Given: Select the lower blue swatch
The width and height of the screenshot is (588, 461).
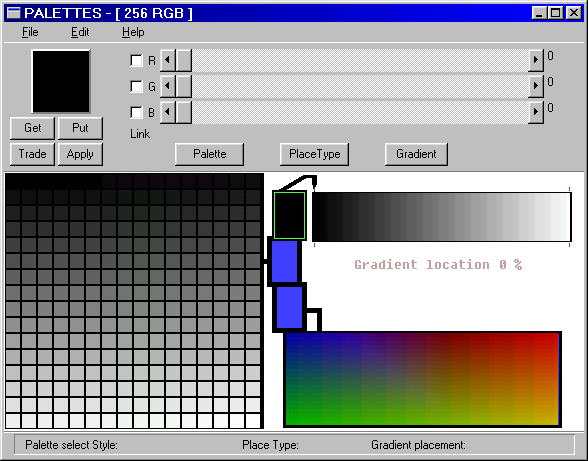Looking at the screenshot, I should pyautogui.click(x=289, y=308).
